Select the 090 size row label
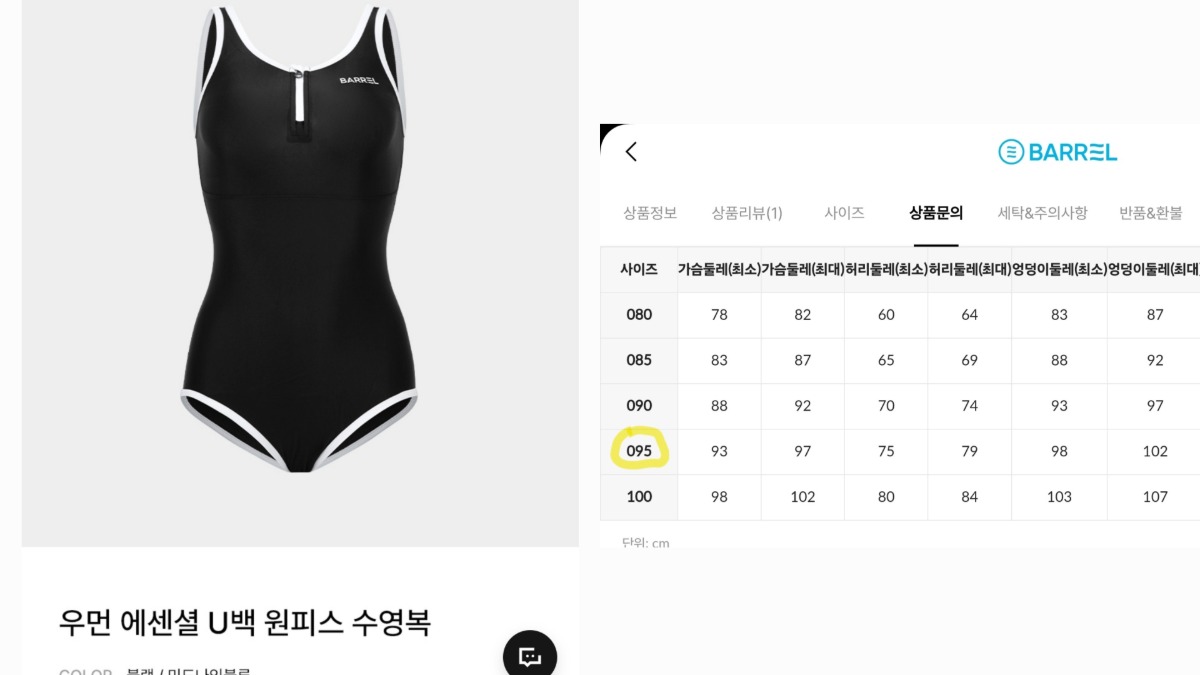The image size is (1200, 675). click(639, 406)
